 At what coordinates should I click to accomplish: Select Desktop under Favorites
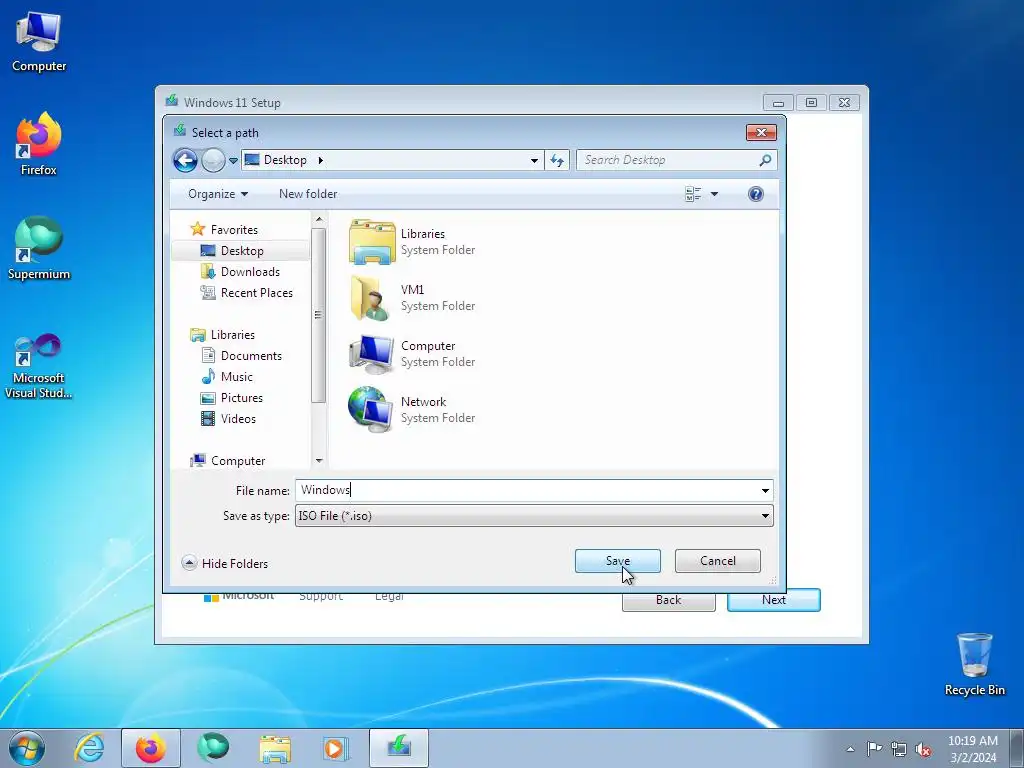tap(242, 251)
